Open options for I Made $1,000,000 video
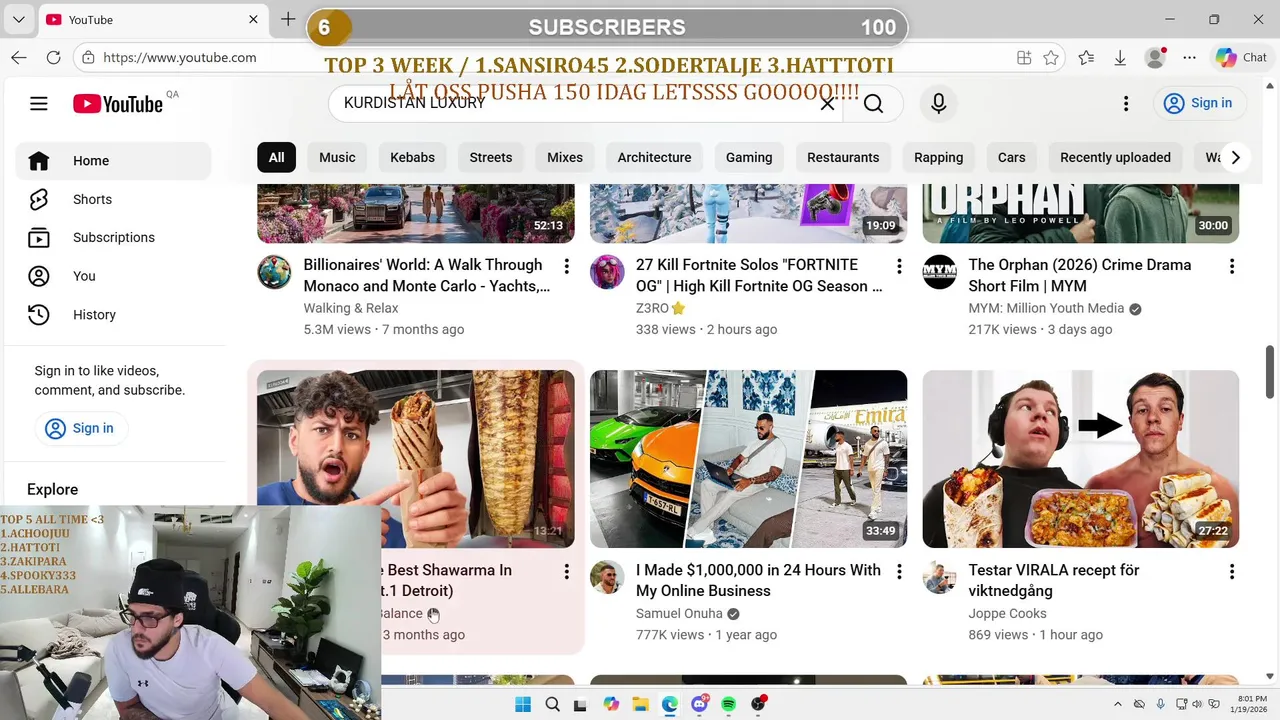 [899, 571]
